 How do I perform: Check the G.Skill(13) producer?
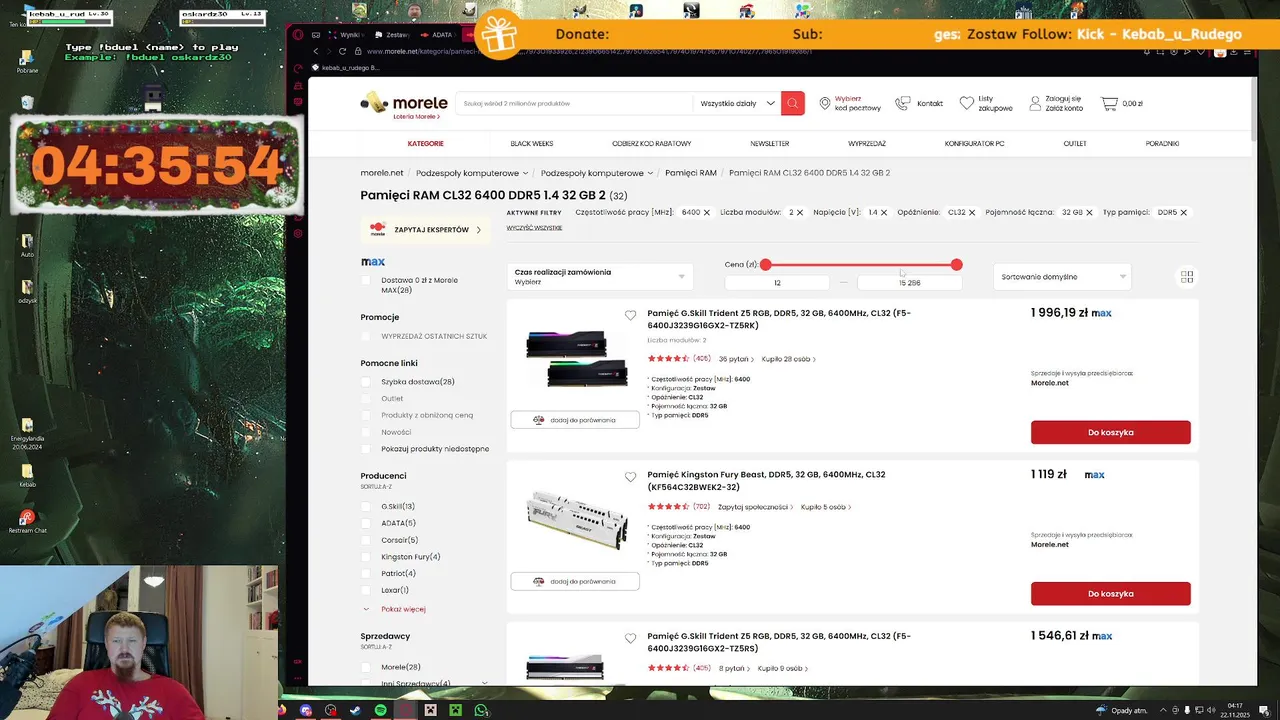pos(366,507)
